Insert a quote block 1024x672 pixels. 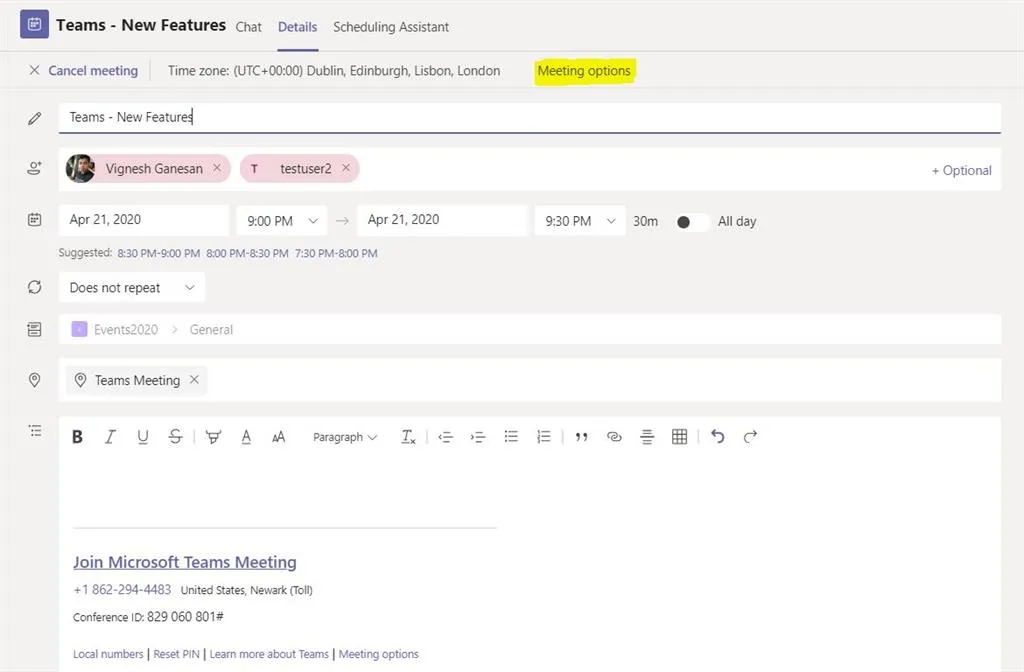click(x=581, y=437)
